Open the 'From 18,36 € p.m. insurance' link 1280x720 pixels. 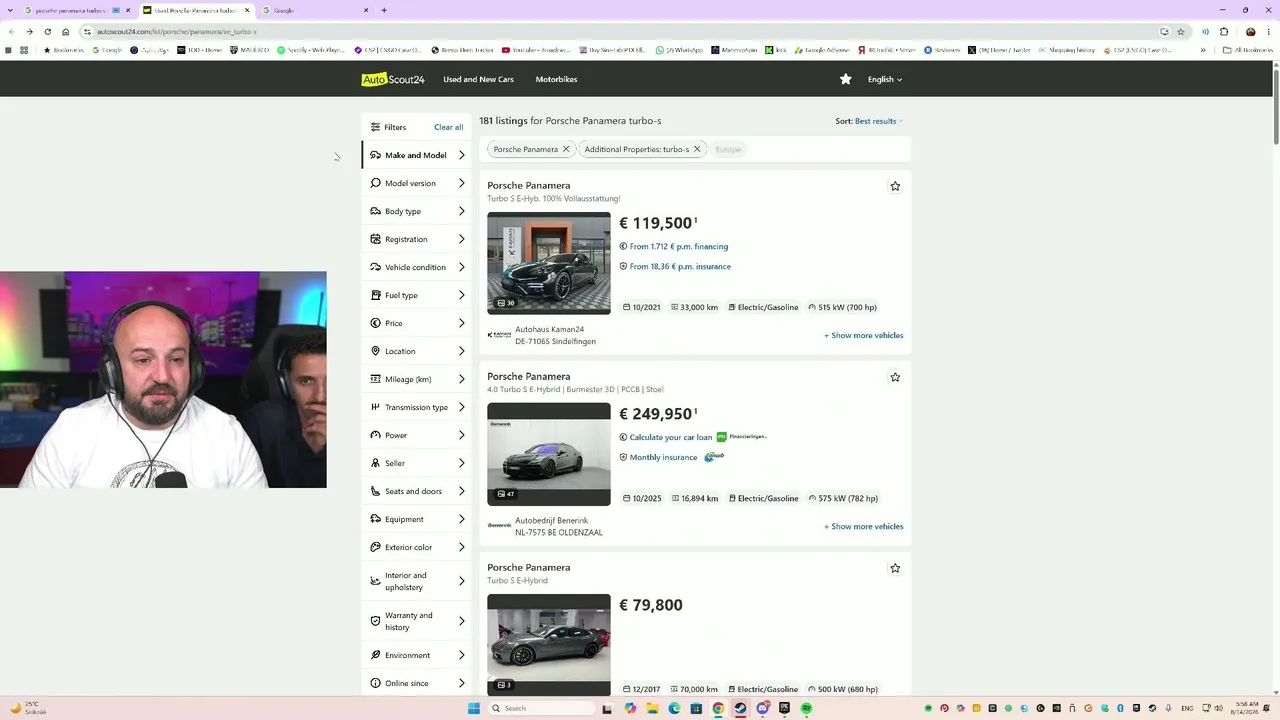click(x=680, y=266)
